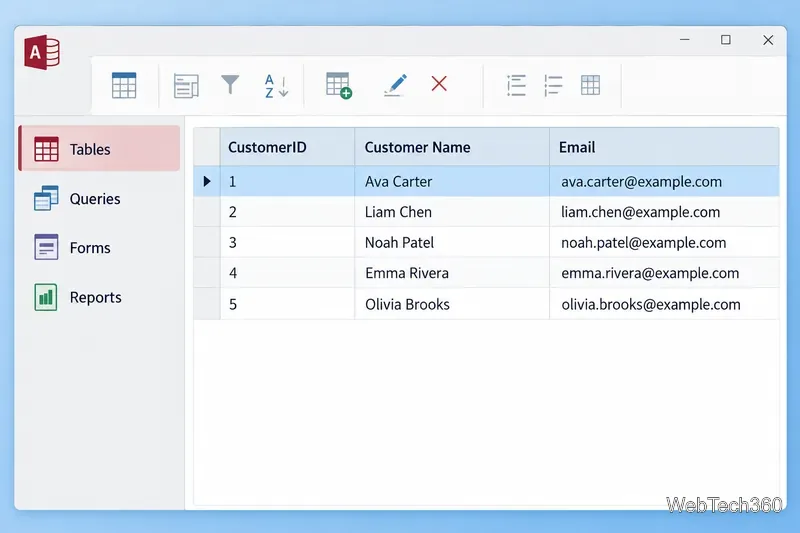Screen dimensions: 800x533
Task: Click the cell Emma Rivera
Action: click(x=452, y=273)
